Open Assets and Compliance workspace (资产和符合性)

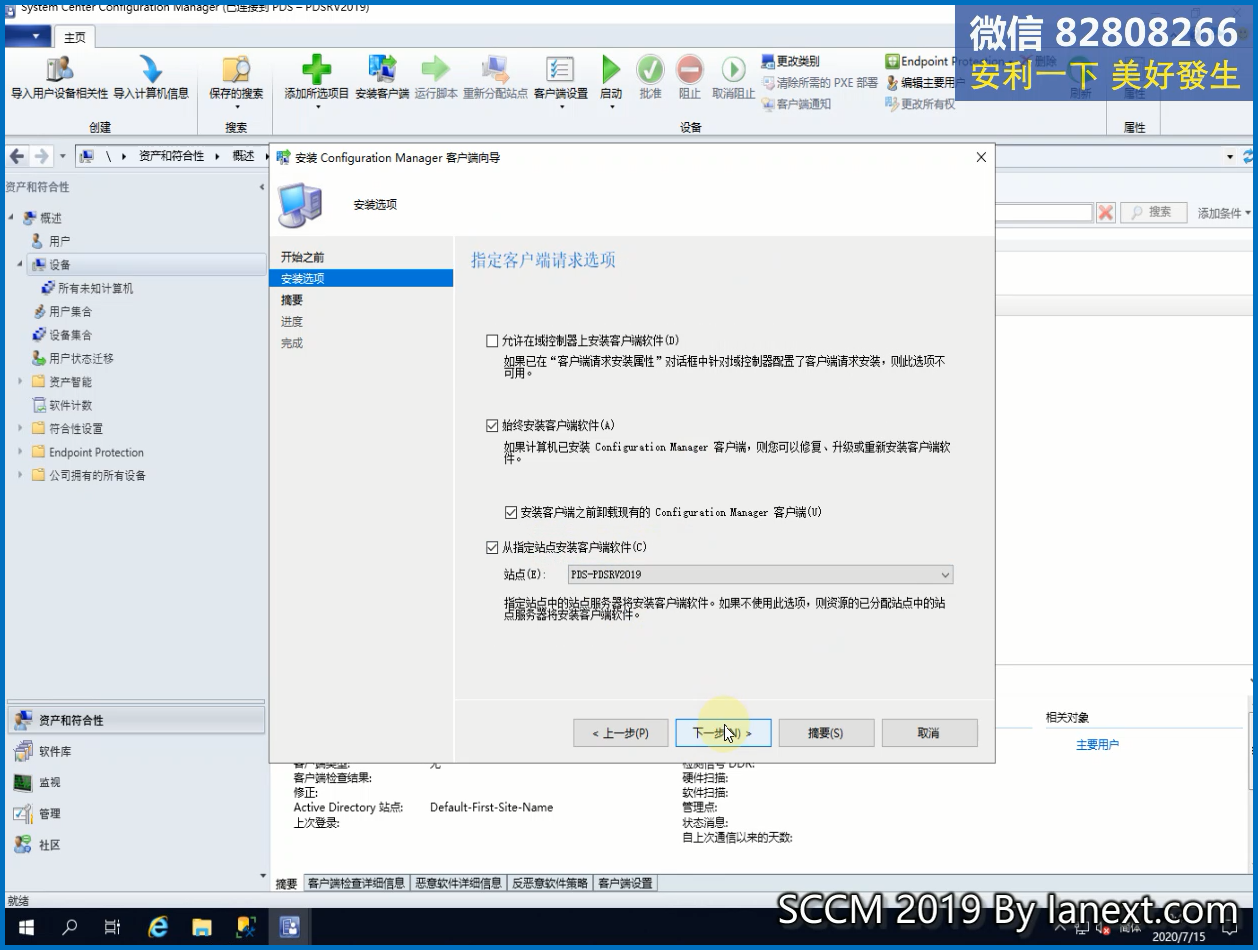tap(136, 720)
